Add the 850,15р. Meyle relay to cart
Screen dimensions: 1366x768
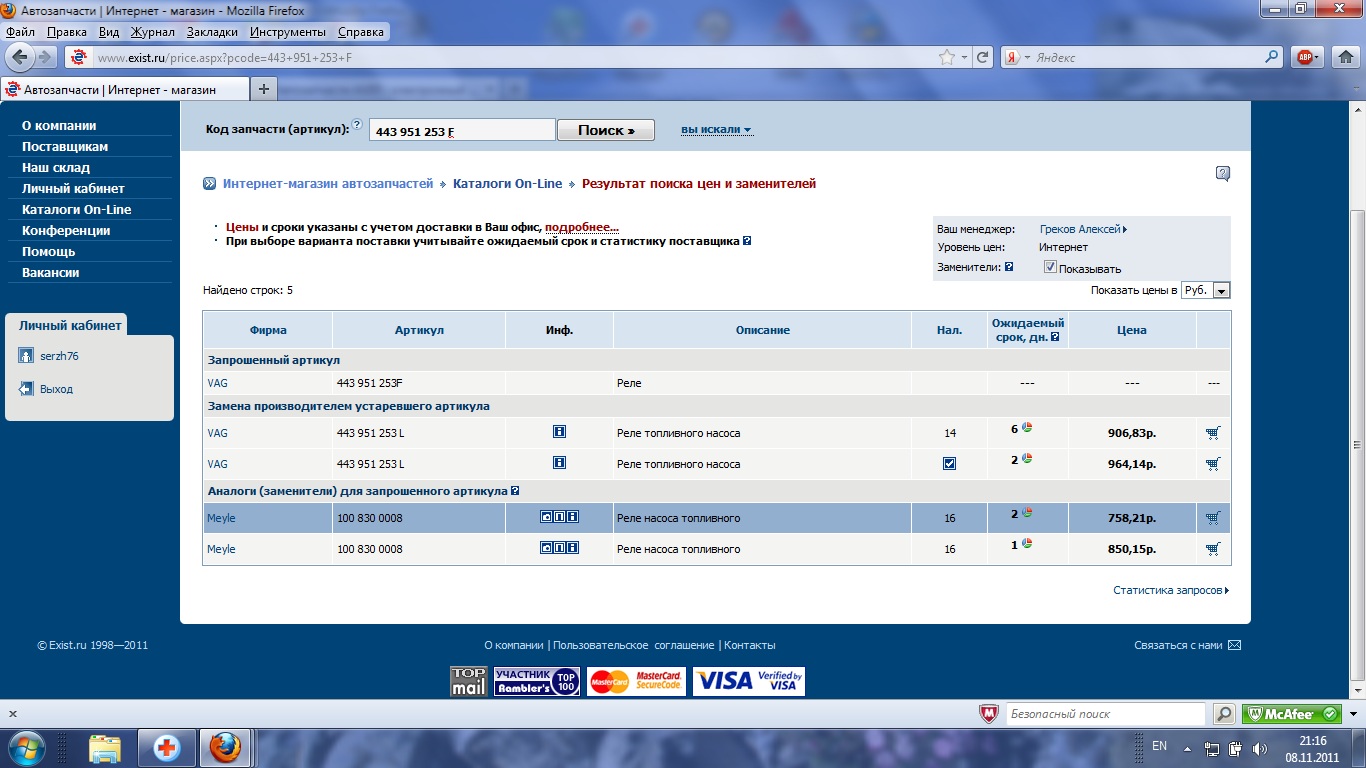[x=1213, y=549]
